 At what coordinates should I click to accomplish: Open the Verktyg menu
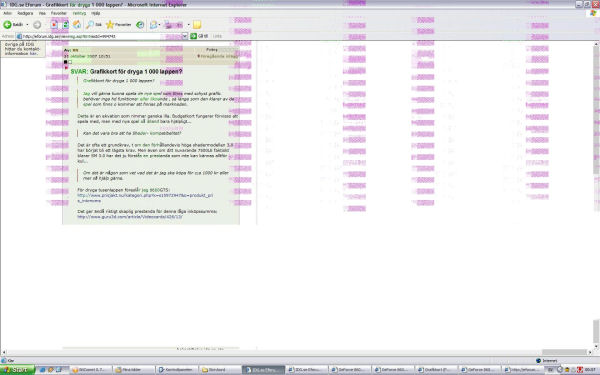[x=79, y=13]
